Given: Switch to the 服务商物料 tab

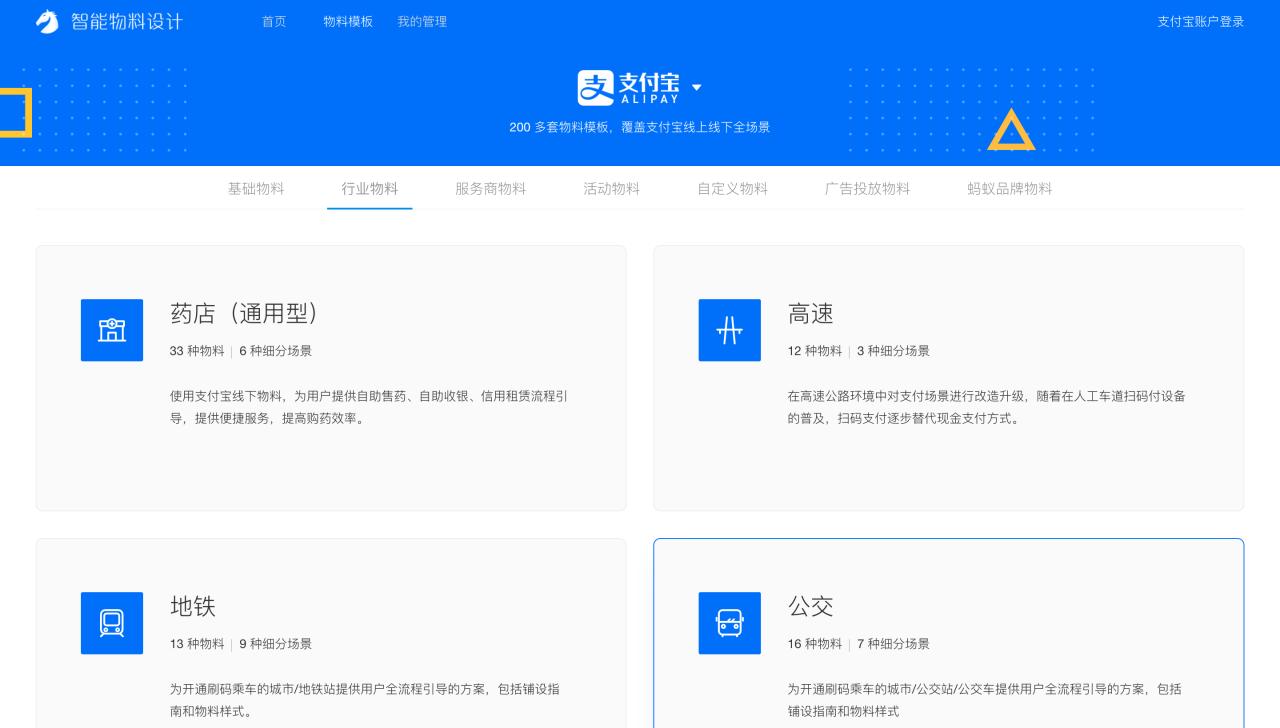Looking at the screenshot, I should click(x=491, y=188).
